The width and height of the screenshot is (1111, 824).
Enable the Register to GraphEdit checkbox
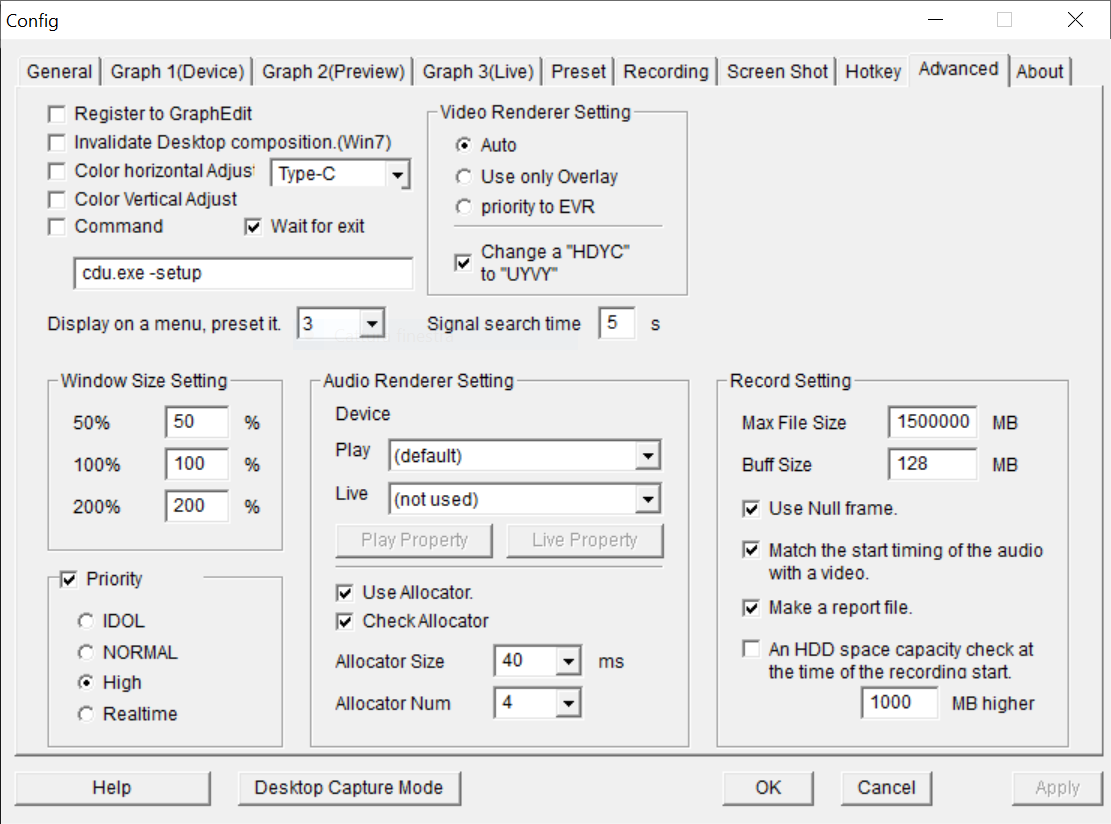click(57, 115)
